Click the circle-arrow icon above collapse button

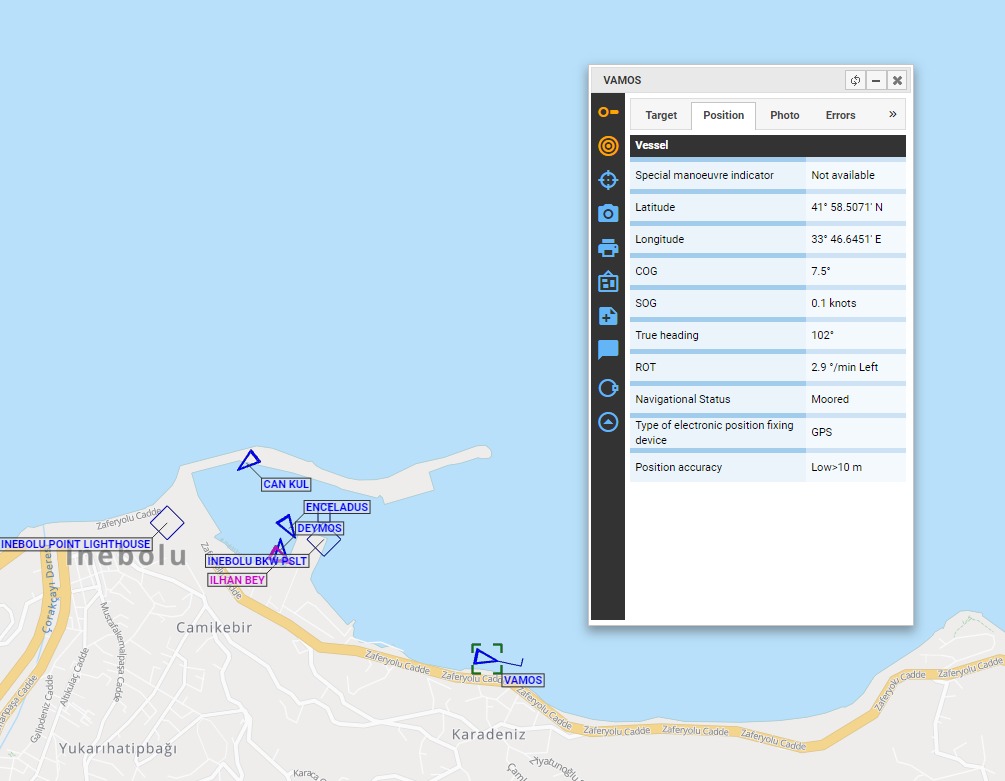(608, 388)
